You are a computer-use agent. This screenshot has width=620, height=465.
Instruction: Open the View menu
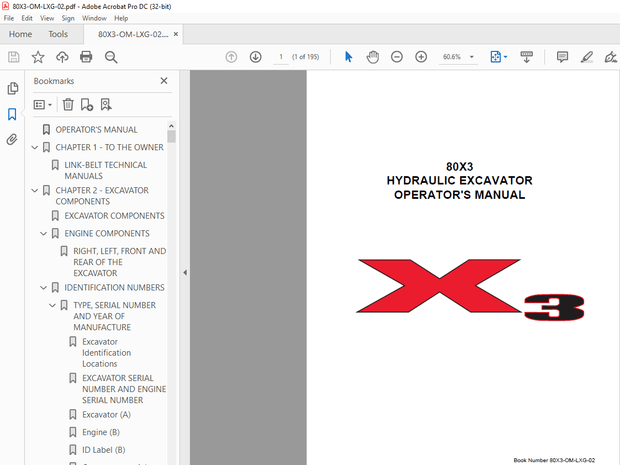pos(47,18)
